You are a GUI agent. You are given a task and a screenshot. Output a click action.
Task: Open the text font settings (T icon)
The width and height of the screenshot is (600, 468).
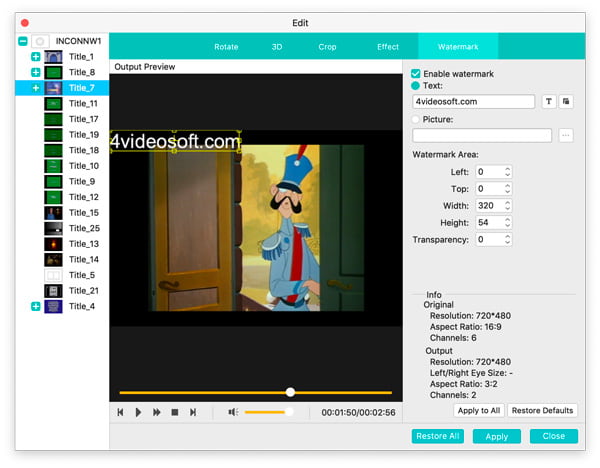(549, 101)
